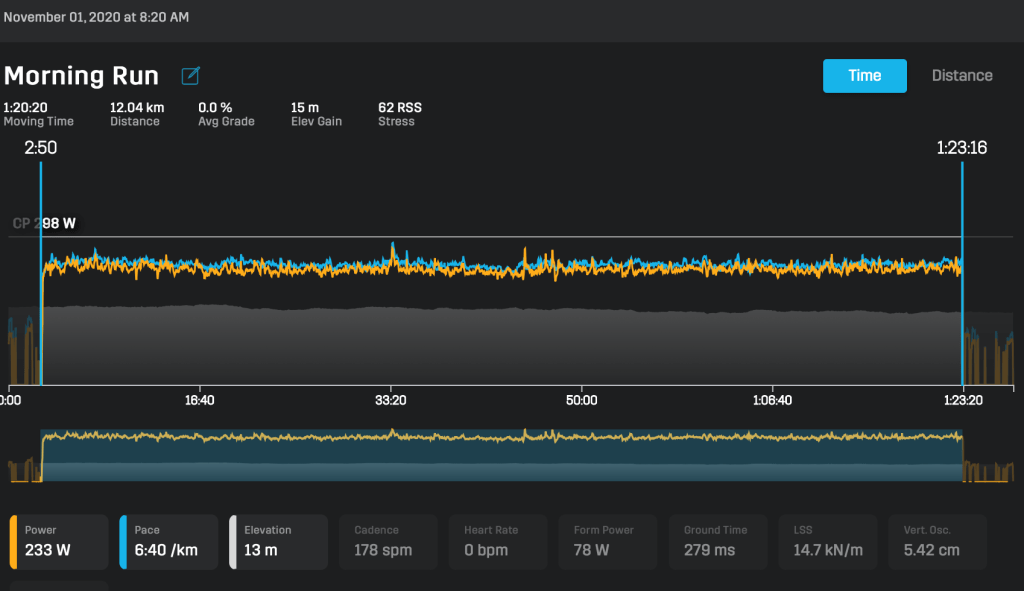Toggle the Power metric tile
The image size is (1024, 591).
coord(59,542)
